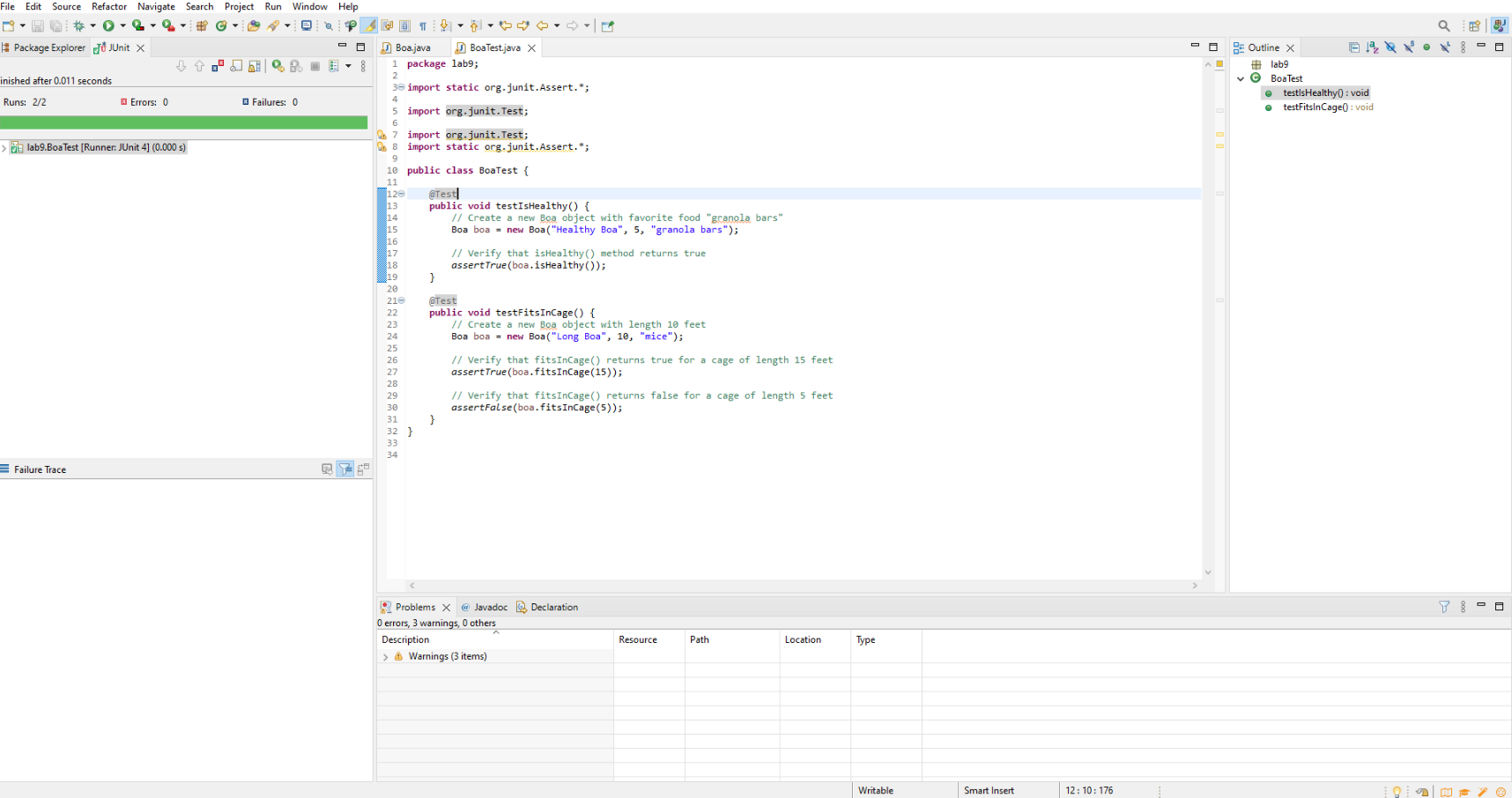Click the Debug bug icon in toolbar
This screenshot has height=798, width=1512.
point(78,26)
